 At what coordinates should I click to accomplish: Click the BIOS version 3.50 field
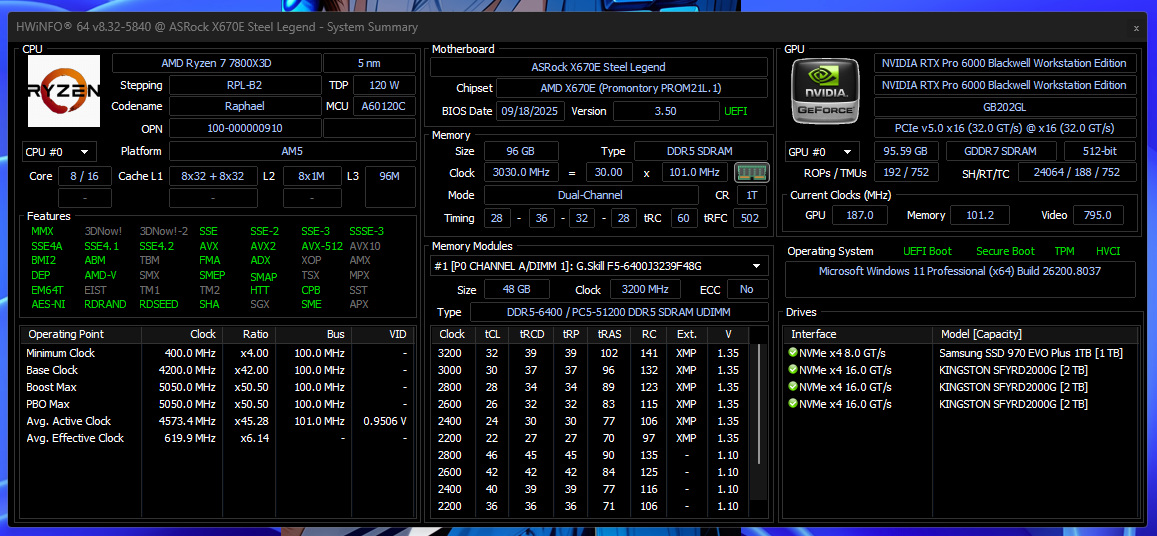point(666,111)
